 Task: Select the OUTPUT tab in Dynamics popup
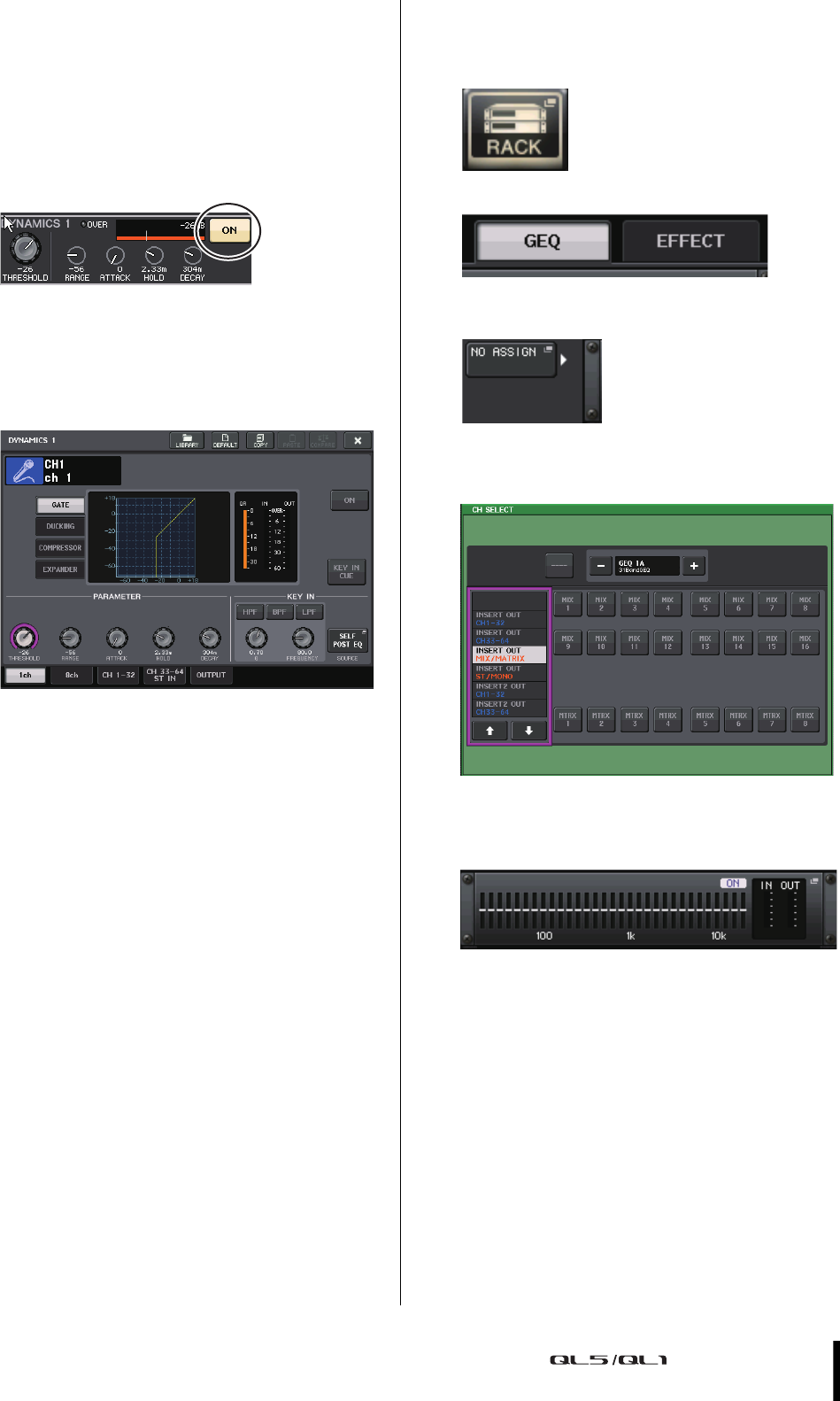click(212, 675)
